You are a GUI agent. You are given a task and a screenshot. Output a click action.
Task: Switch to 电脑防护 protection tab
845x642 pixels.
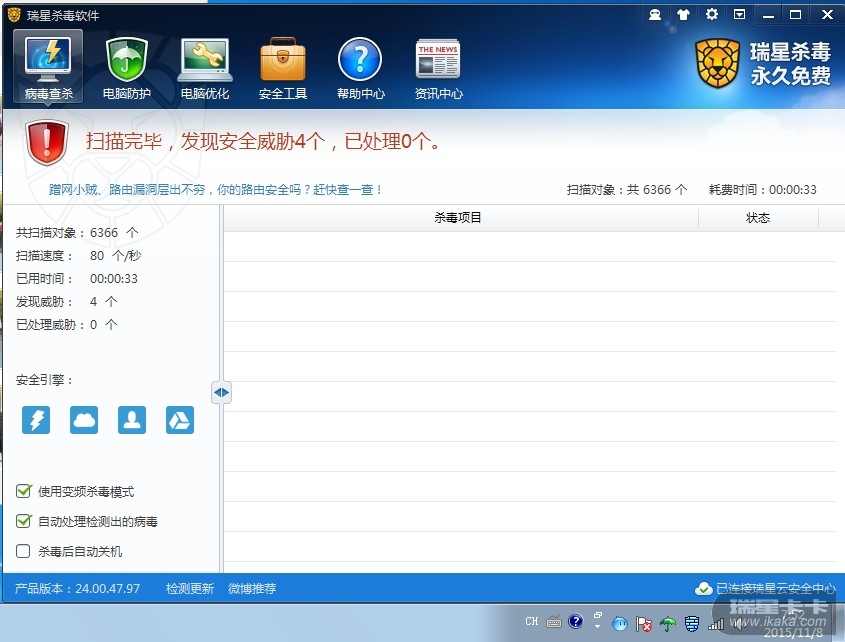click(x=127, y=66)
